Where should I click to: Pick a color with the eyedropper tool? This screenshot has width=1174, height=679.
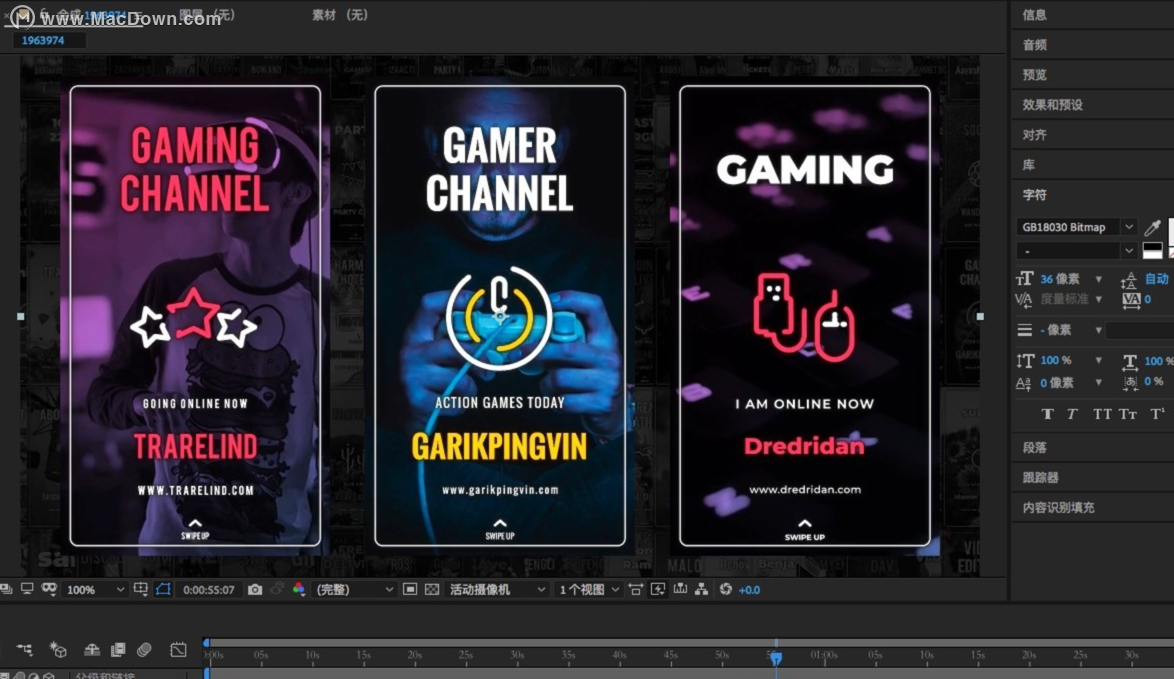tap(1152, 227)
